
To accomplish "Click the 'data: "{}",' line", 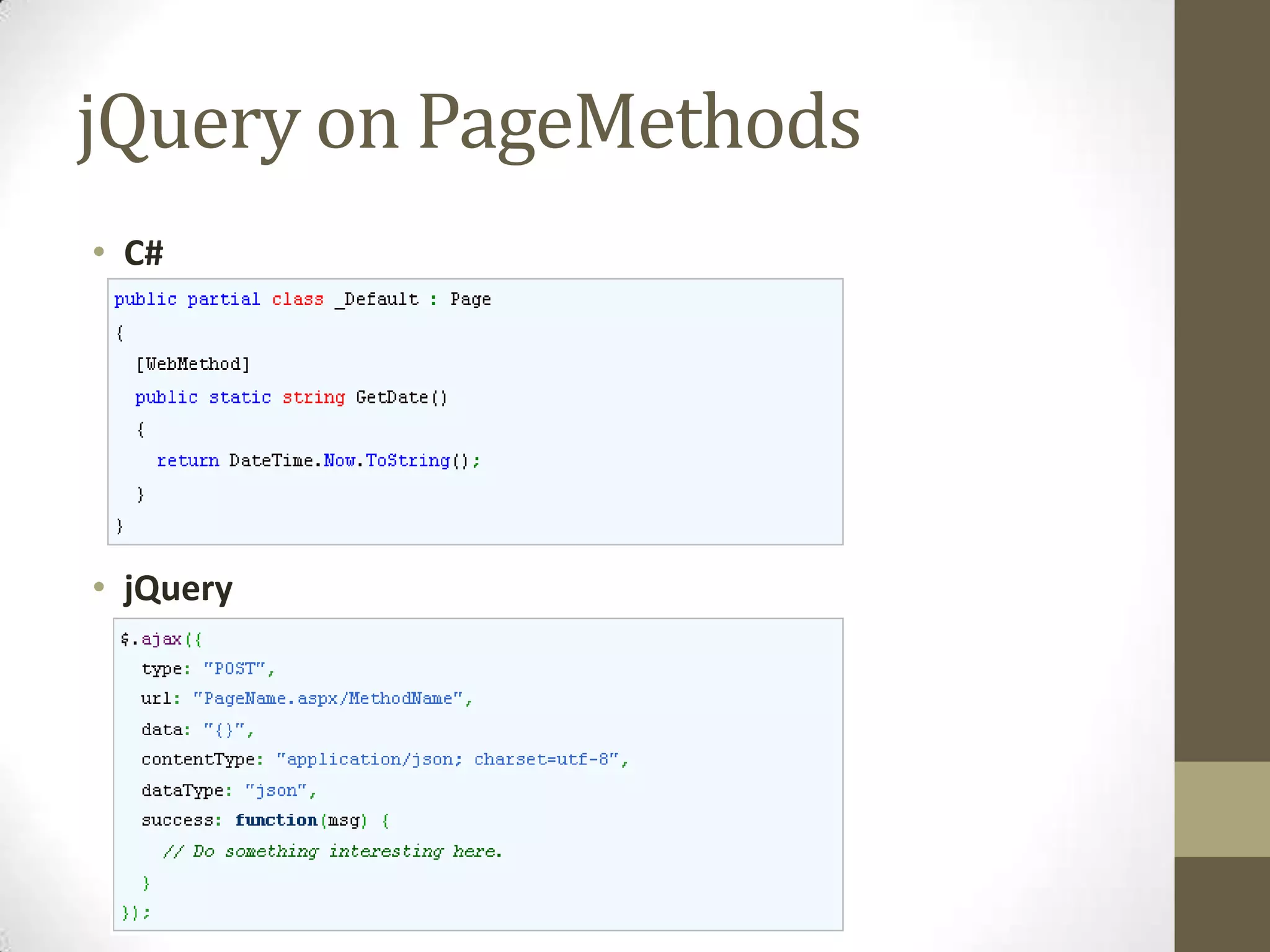I will tap(198, 730).
